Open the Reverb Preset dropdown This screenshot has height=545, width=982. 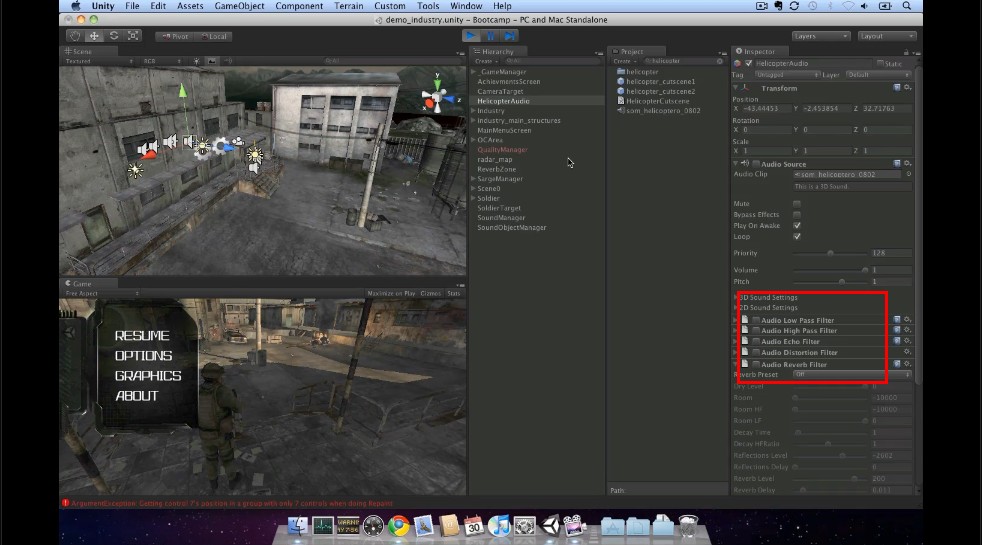(x=852, y=374)
